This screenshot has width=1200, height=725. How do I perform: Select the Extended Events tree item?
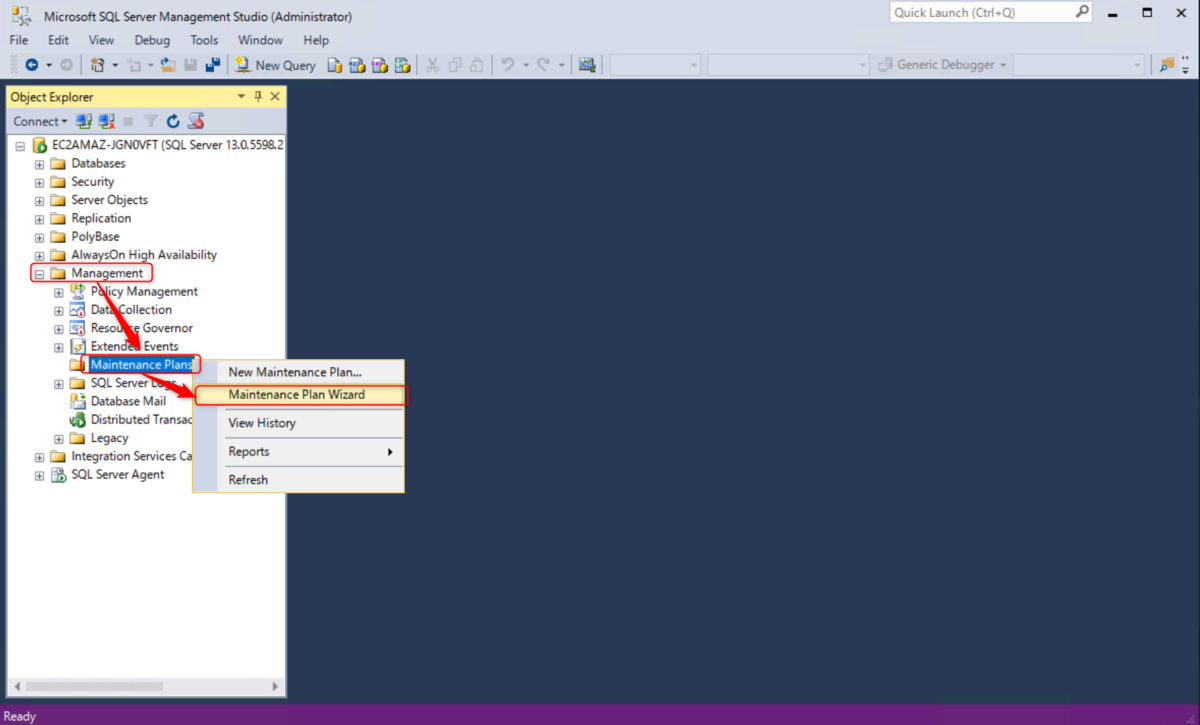[x=134, y=346]
